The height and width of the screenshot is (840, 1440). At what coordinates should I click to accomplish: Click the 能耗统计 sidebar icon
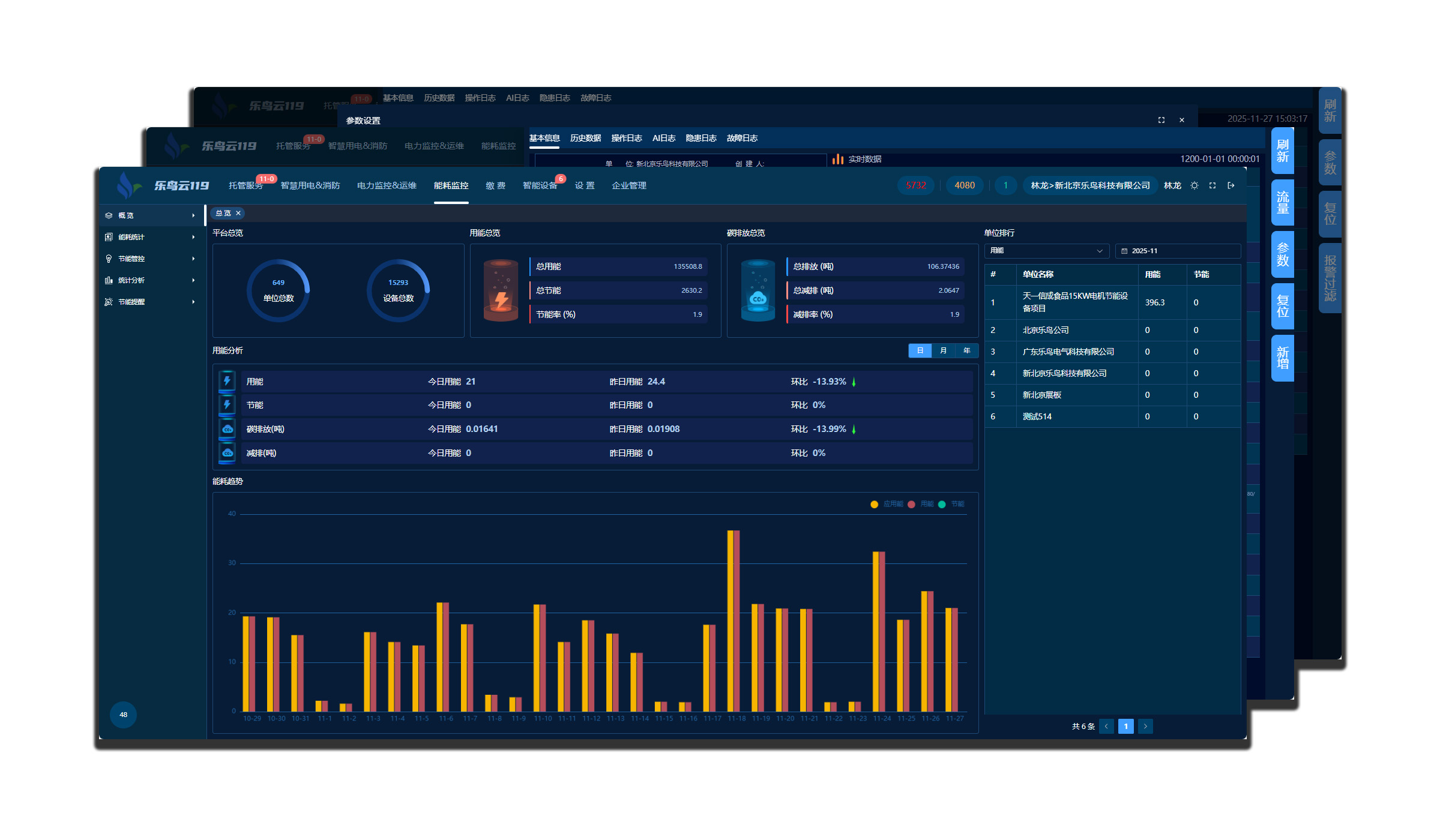[109, 237]
